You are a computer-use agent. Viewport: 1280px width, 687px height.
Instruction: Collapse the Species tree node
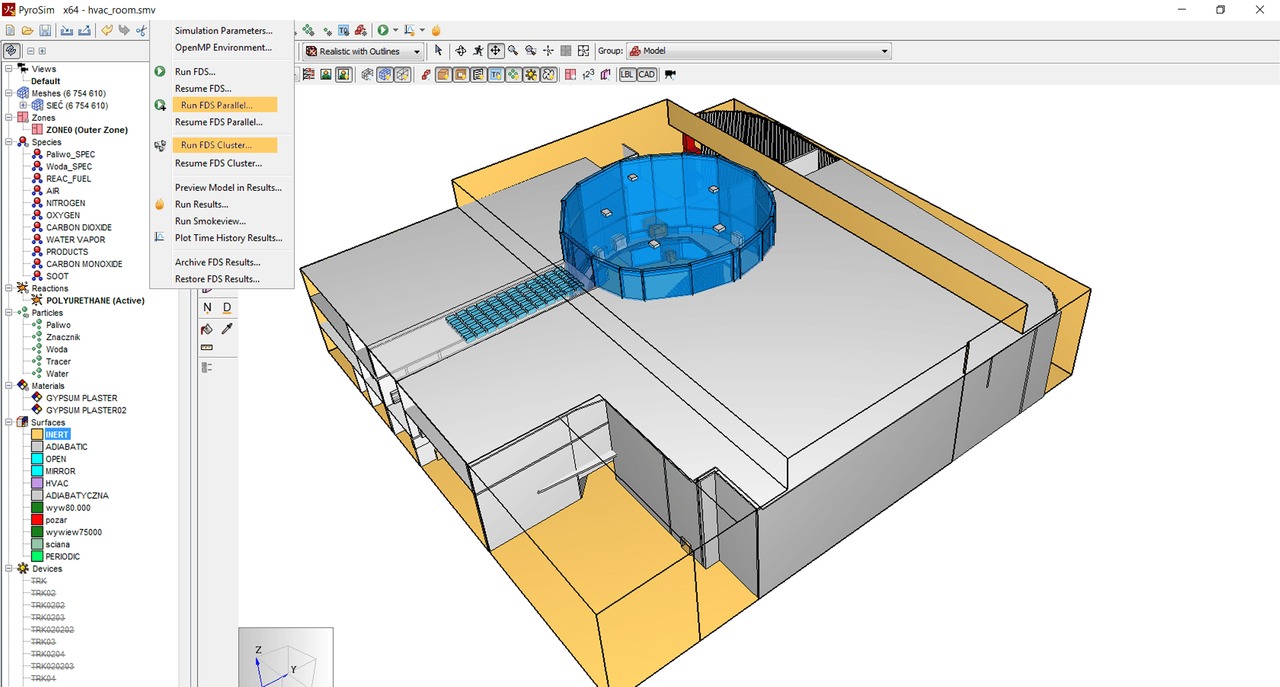coord(8,142)
